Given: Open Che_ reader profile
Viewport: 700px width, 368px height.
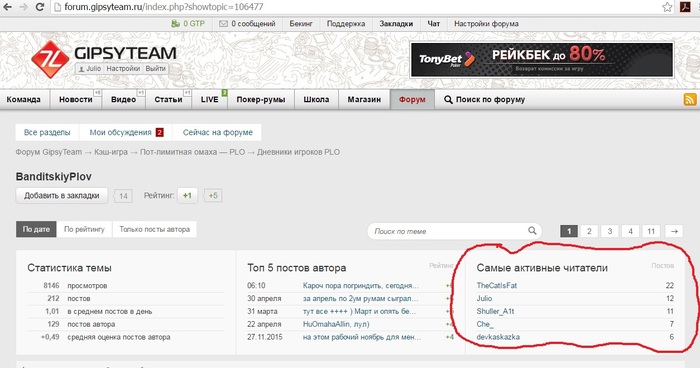Looking at the screenshot, I should point(484,324).
